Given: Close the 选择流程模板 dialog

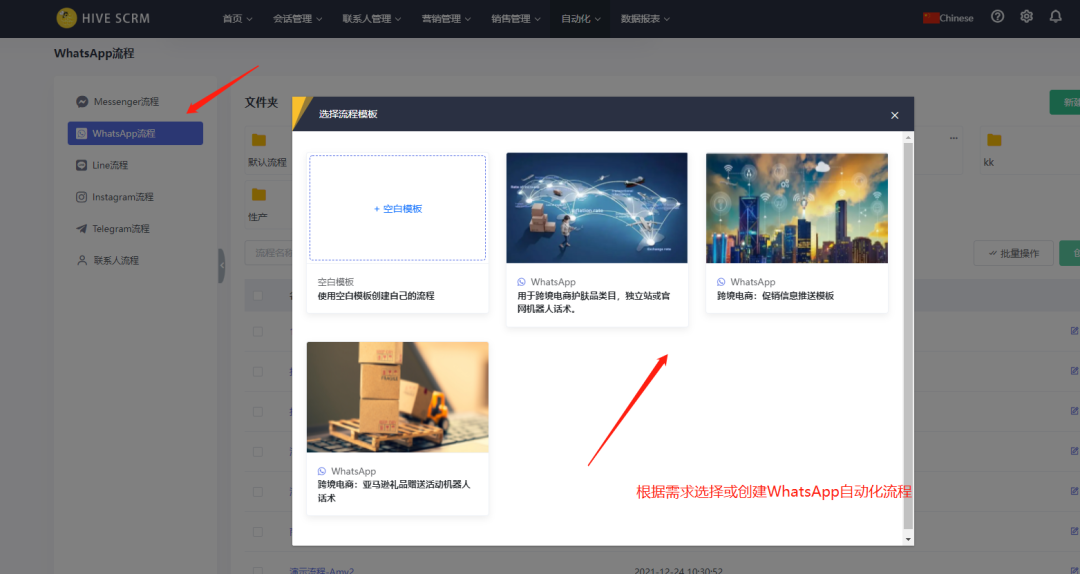Looking at the screenshot, I should 894,115.
